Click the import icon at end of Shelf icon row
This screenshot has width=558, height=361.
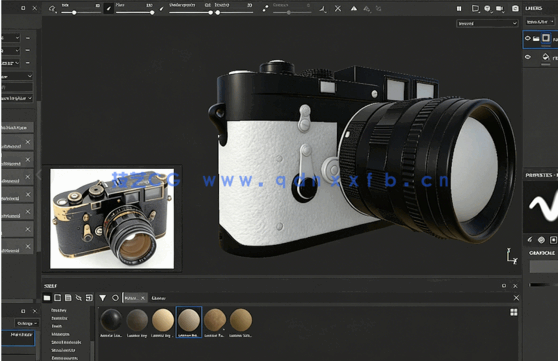tap(89, 298)
